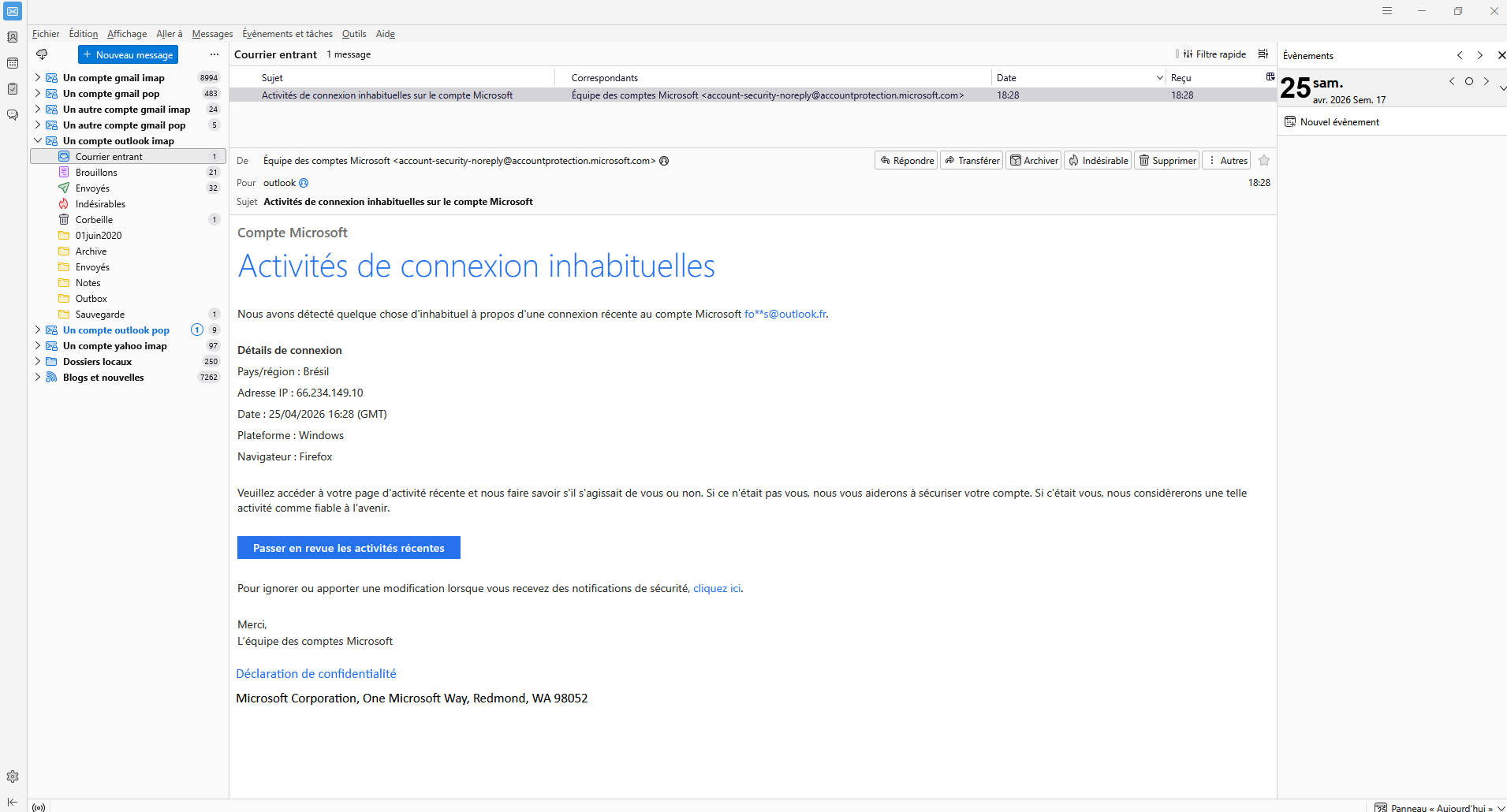This screenshot has height=812, width=1507.
Task: Select the Corbeille folder
Action: pos(94,220)
